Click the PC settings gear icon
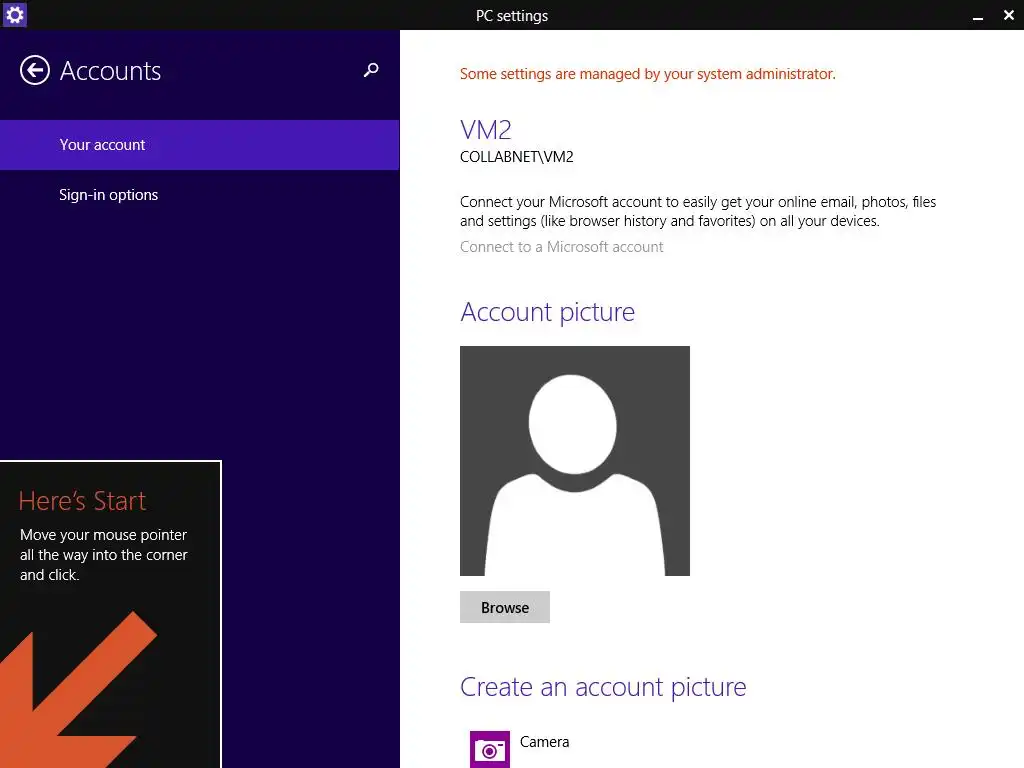 [14, 14]
